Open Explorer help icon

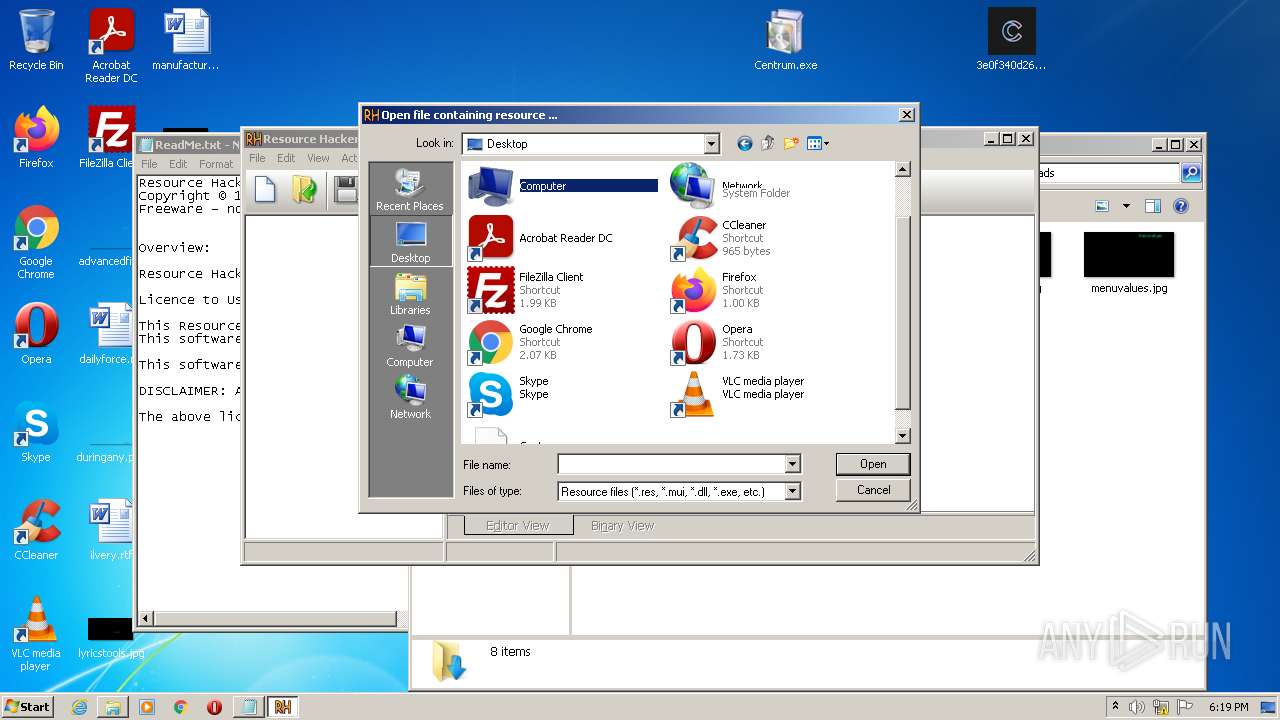[x=1181, y=206]
